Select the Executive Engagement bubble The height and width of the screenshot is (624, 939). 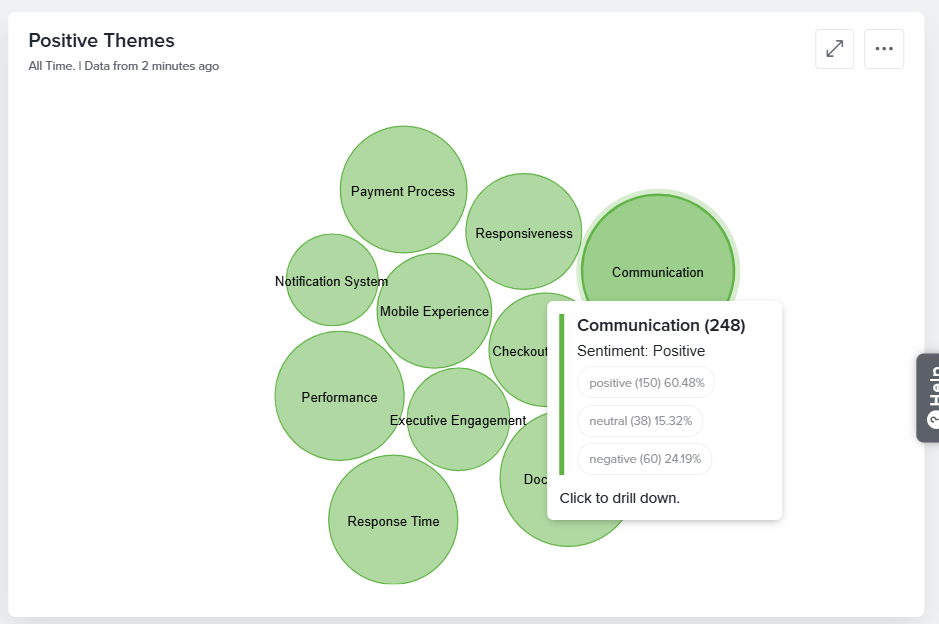coord(458,419)
